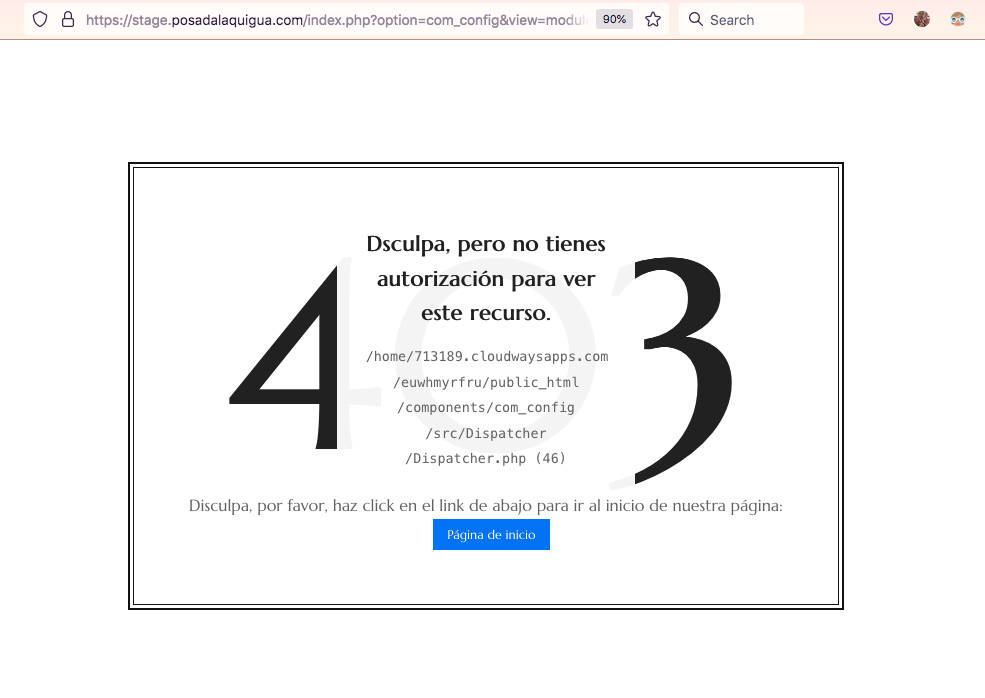Click the 90% zoom level badge
The image size is (985, 698).
(x=614, y=19)
